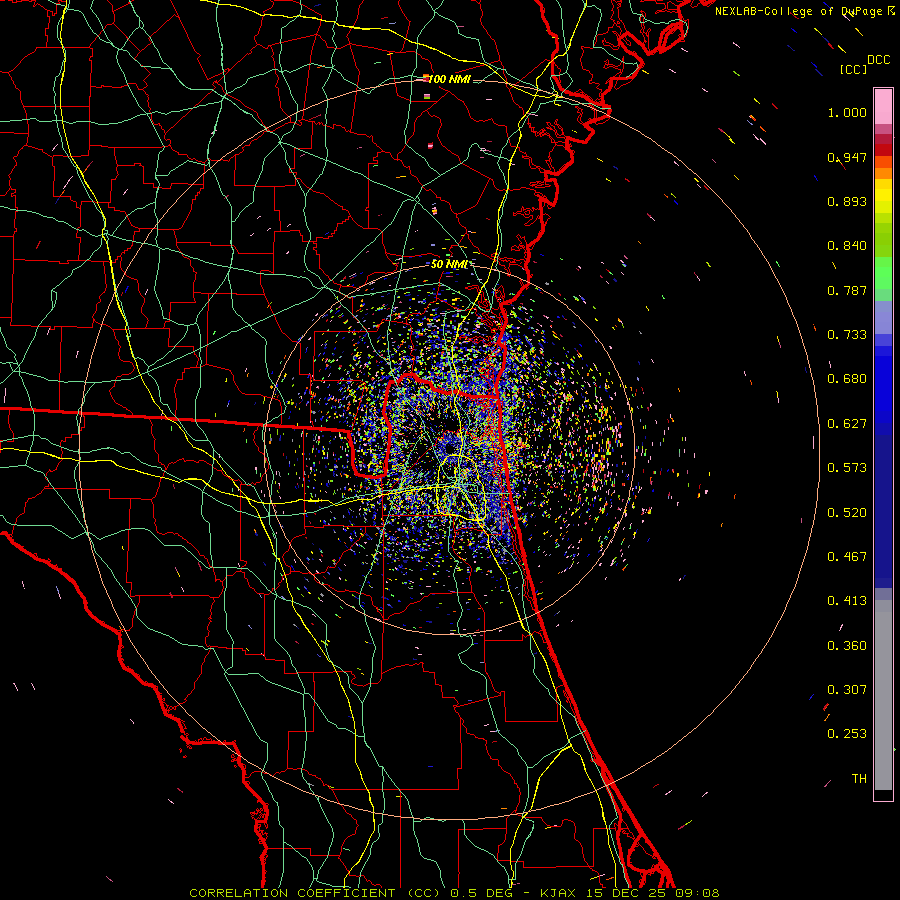Pick the orange segment of the color bar
900x900 pixels.
point(883,173)
